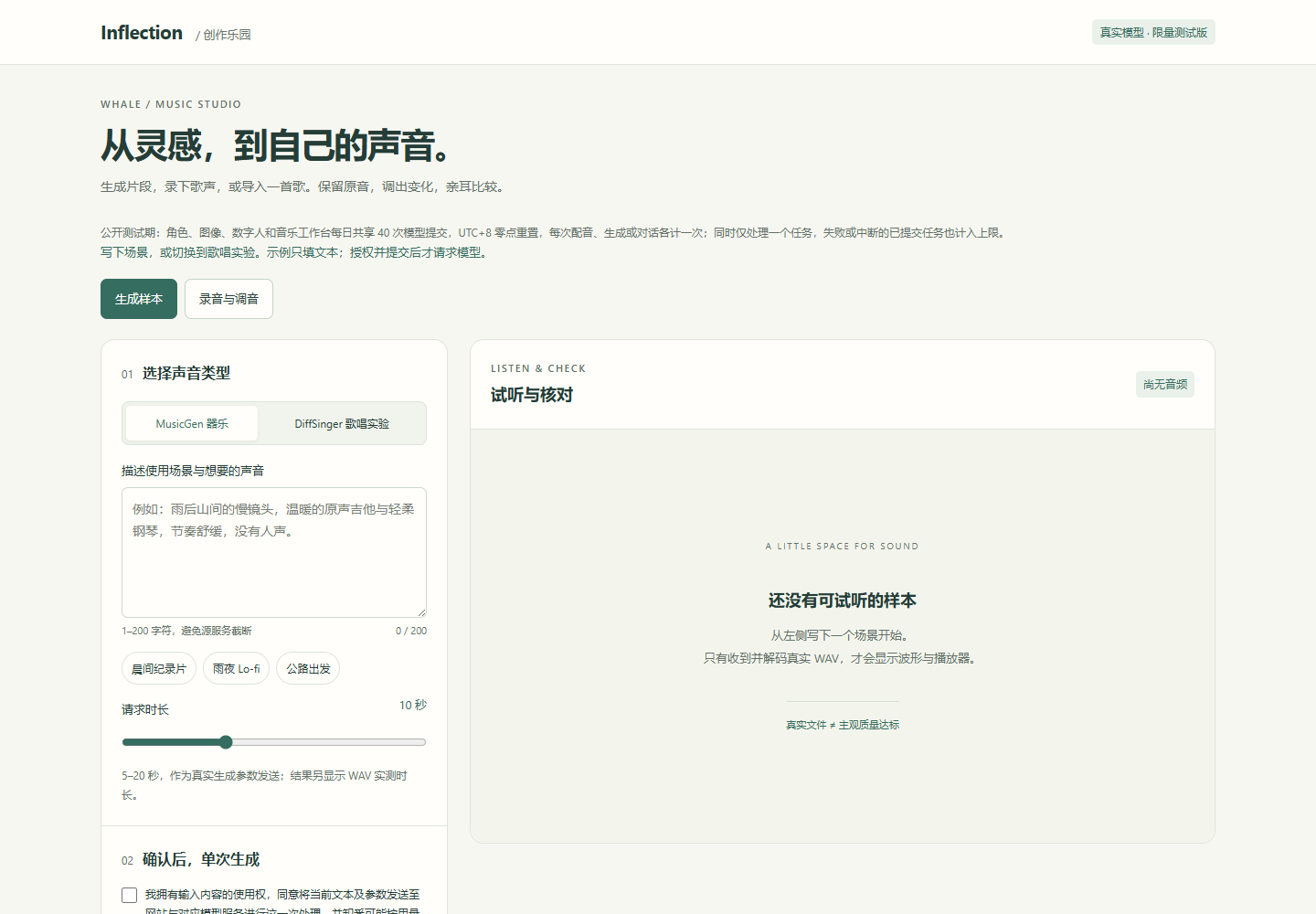
Task: Click the 1–200 字符 hint text
Action: pyautogui.click(x=186, y=631)
